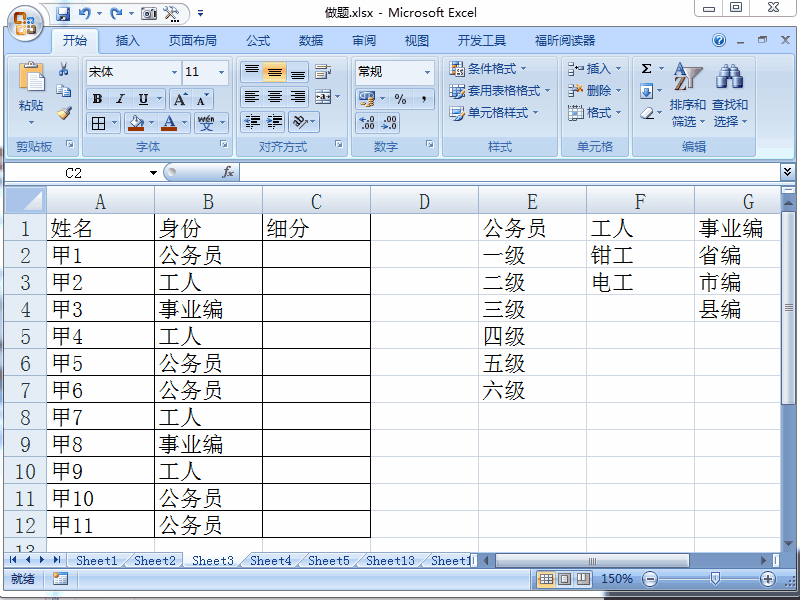Click the camera icon in quick access toolbar

149,14
